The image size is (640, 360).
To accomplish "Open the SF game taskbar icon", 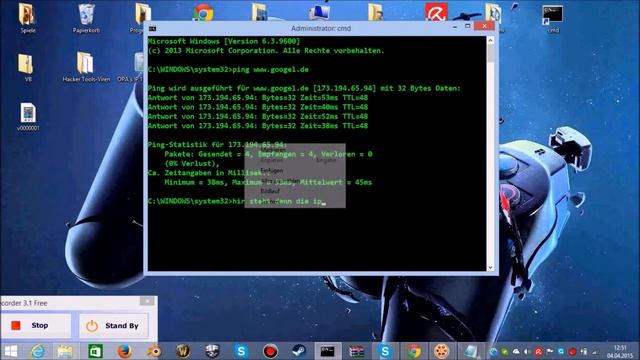I will point(212,351).
